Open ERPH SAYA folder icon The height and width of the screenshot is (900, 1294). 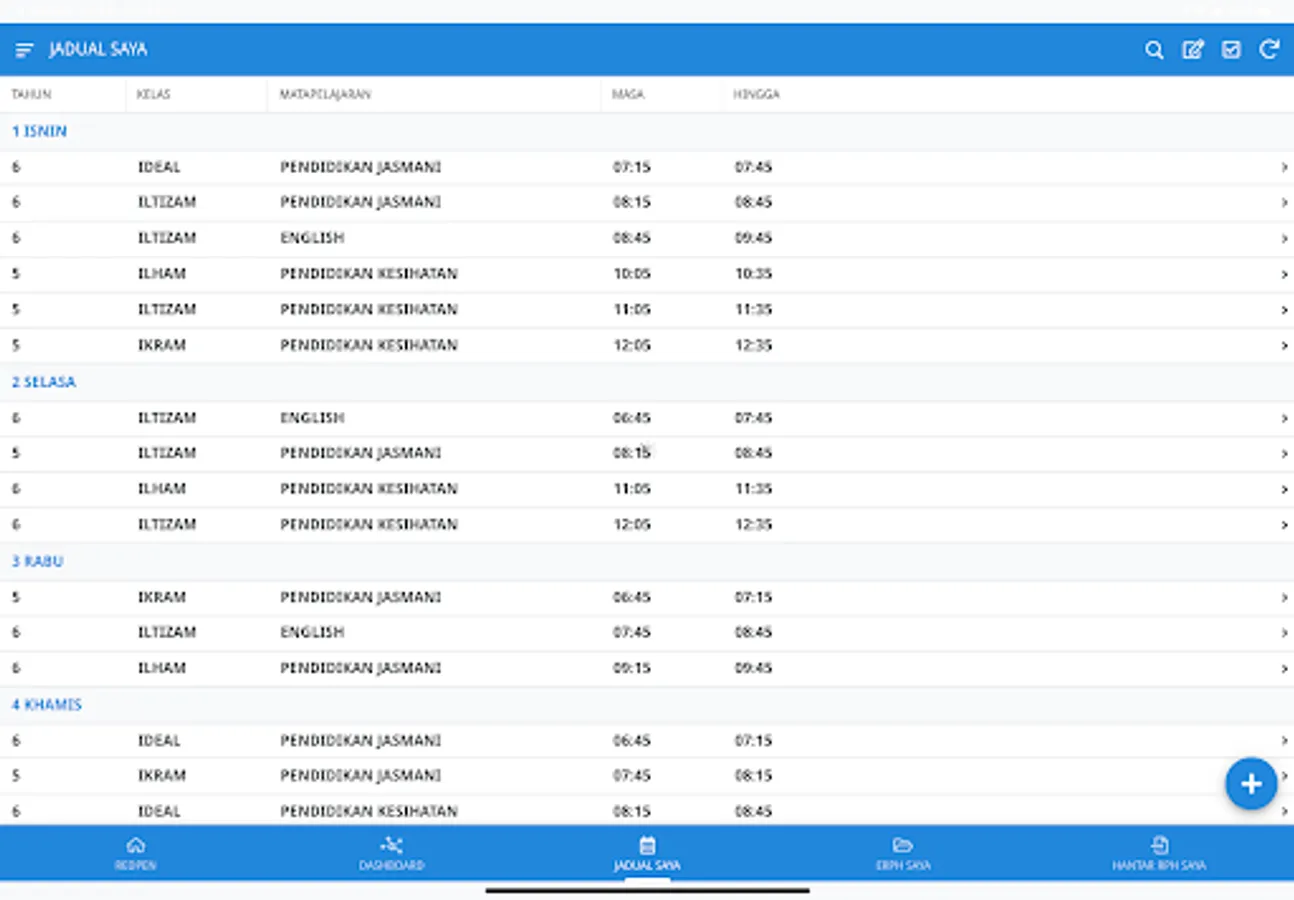pyautogui.click(x=903, y=843)
